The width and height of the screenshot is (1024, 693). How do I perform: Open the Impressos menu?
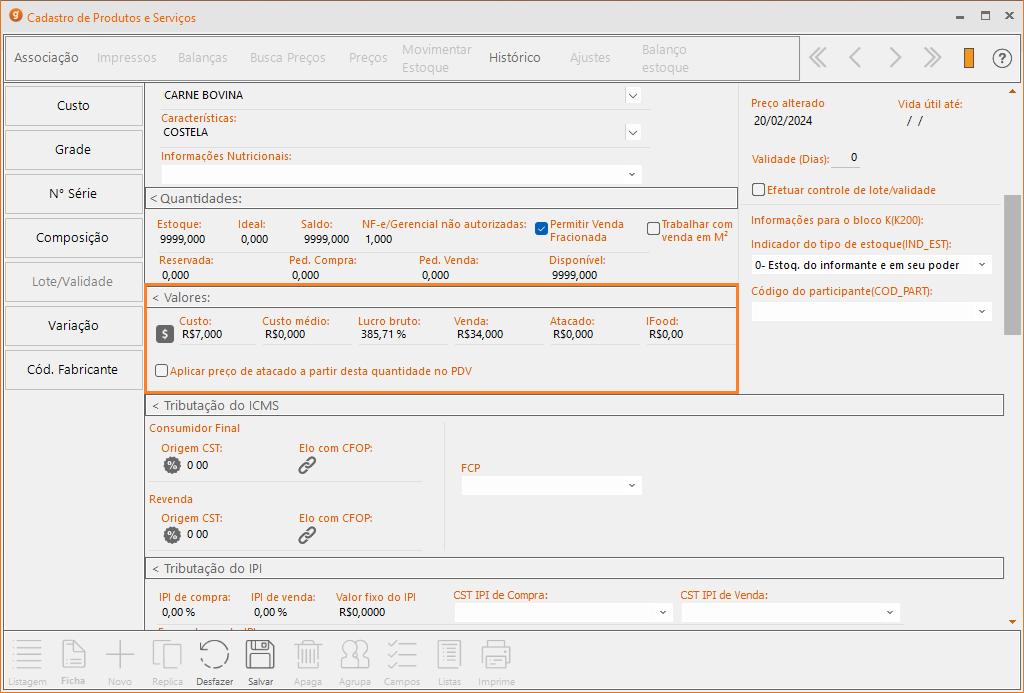(127, 57)
